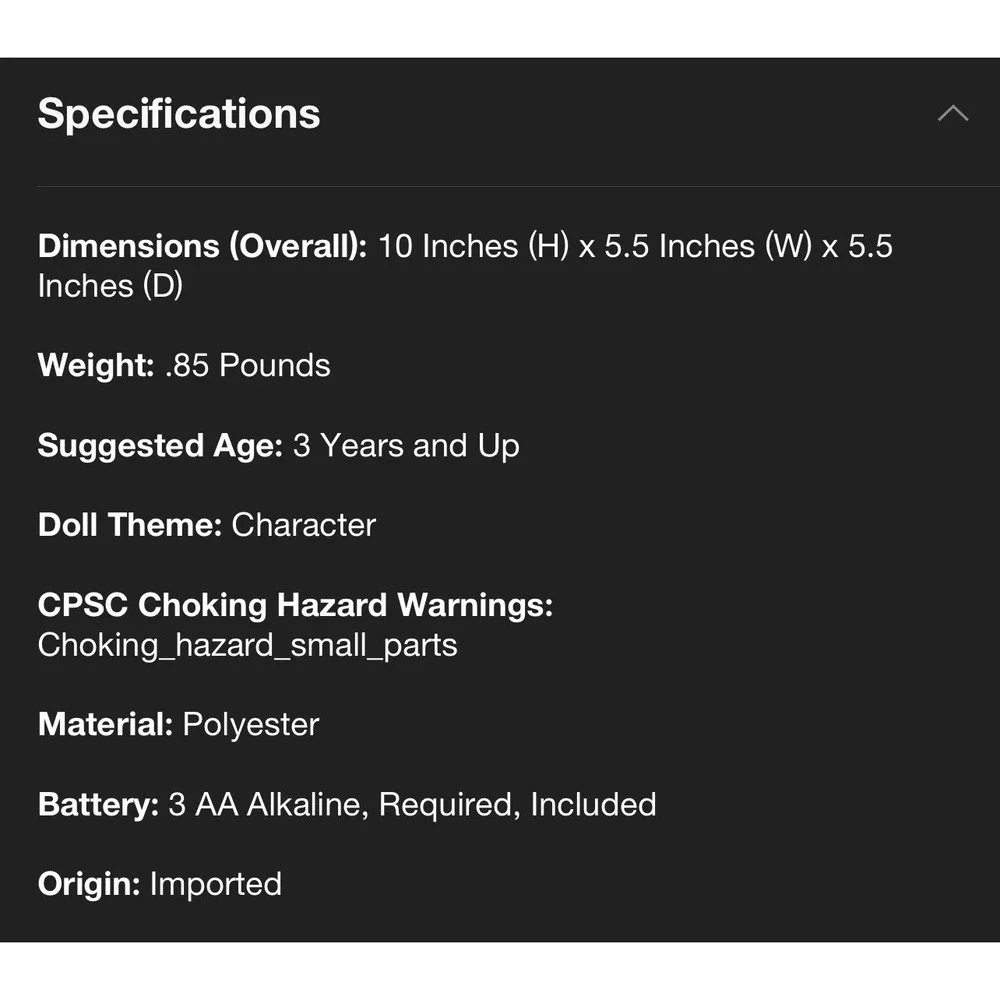1000x1000 pixels.
Task: Click the 10 Inches (H) dimension value
Action: [x=473, y=246]
